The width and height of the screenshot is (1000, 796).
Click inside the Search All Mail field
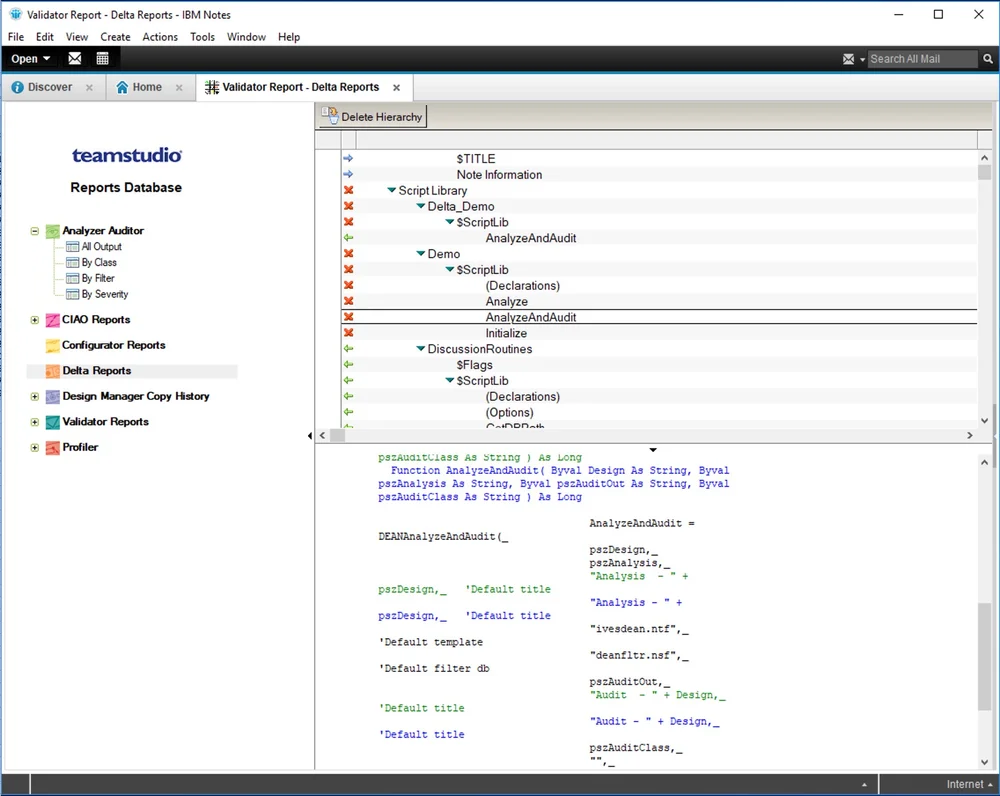(x=921, y=58)
